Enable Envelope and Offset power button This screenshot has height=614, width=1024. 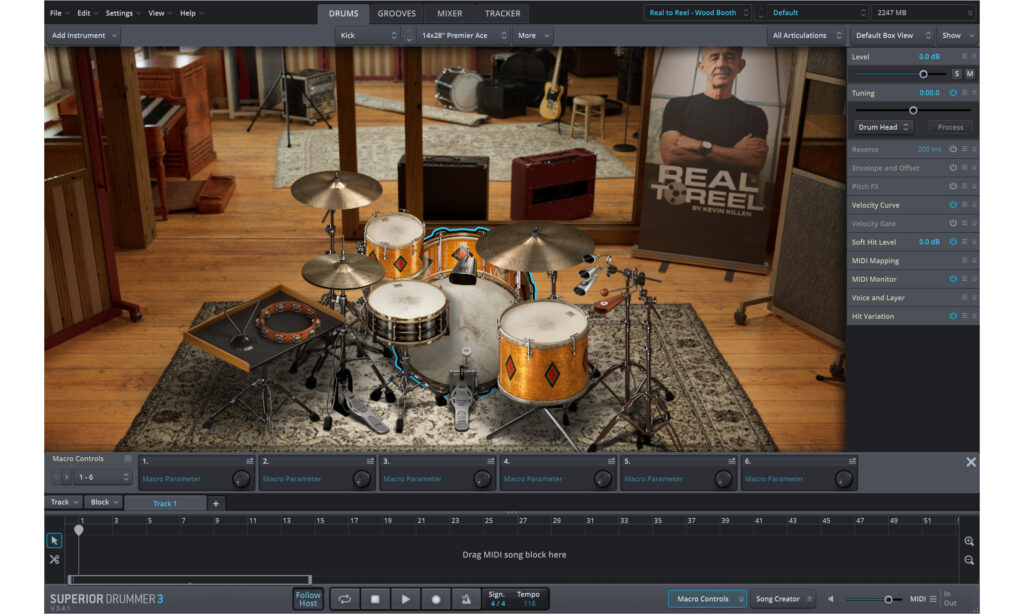tap(953, 168)
